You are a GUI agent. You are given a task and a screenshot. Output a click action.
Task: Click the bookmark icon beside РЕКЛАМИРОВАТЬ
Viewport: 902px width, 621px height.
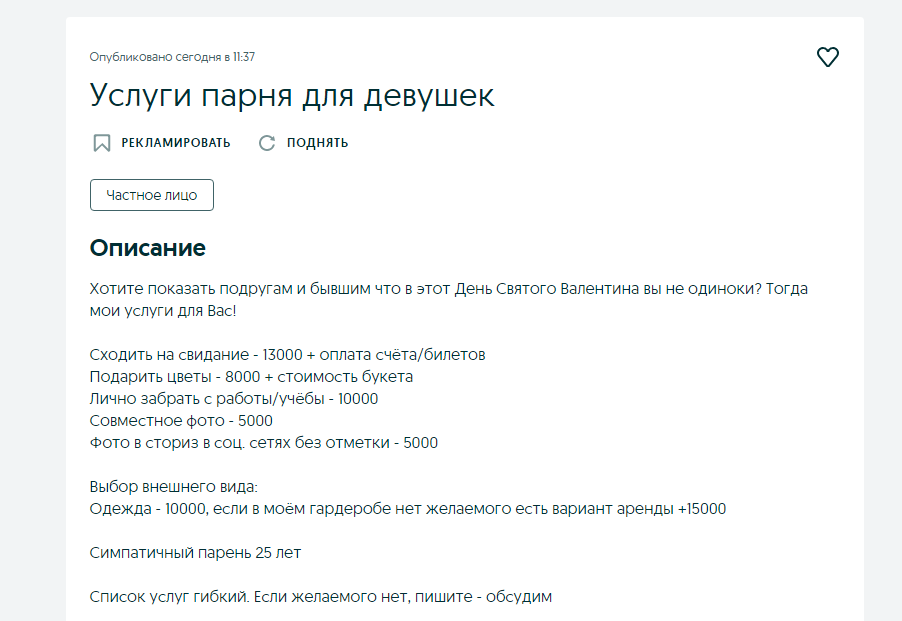point(101,143)
